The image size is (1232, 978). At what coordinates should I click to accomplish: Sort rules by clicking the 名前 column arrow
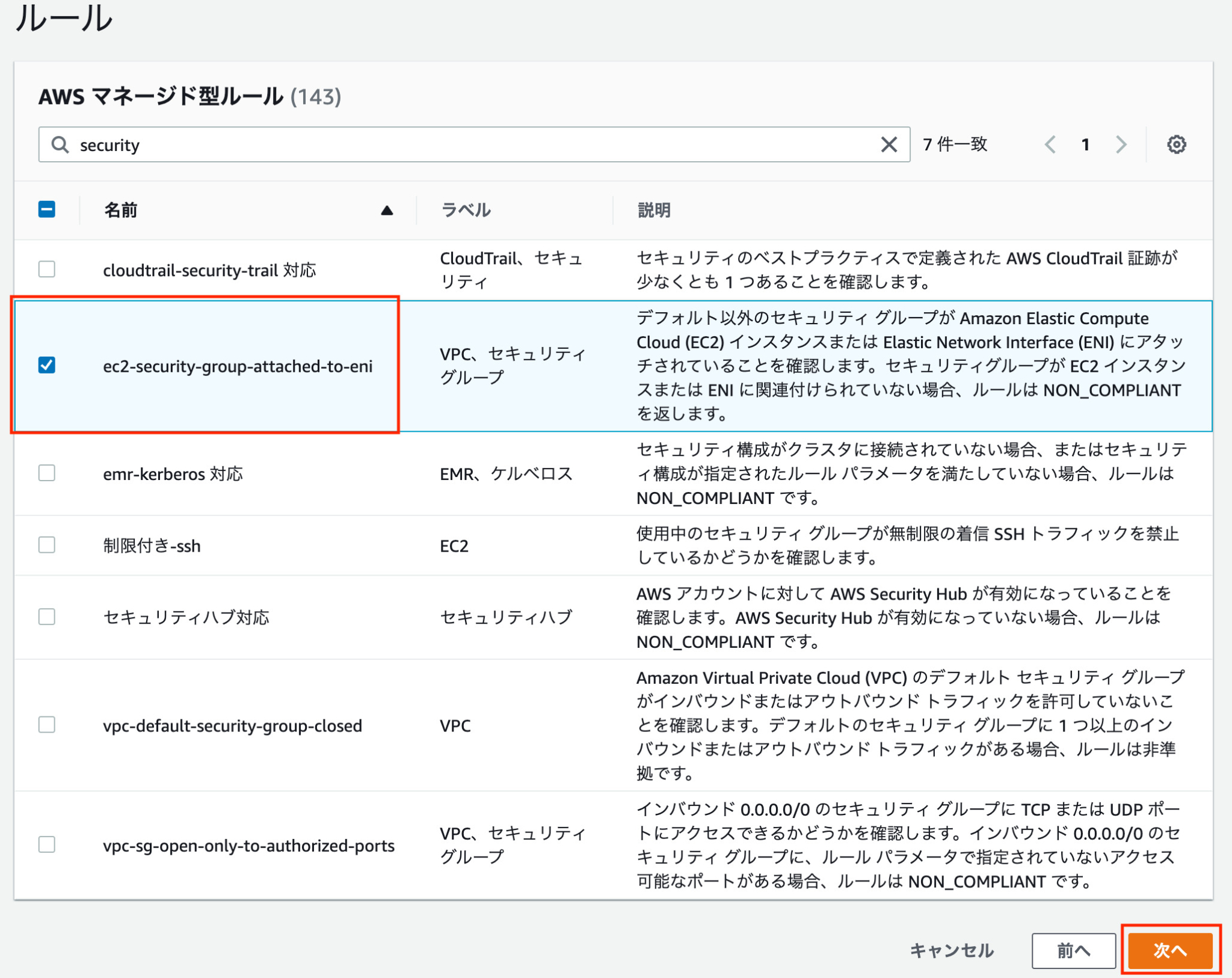point(387,211)
